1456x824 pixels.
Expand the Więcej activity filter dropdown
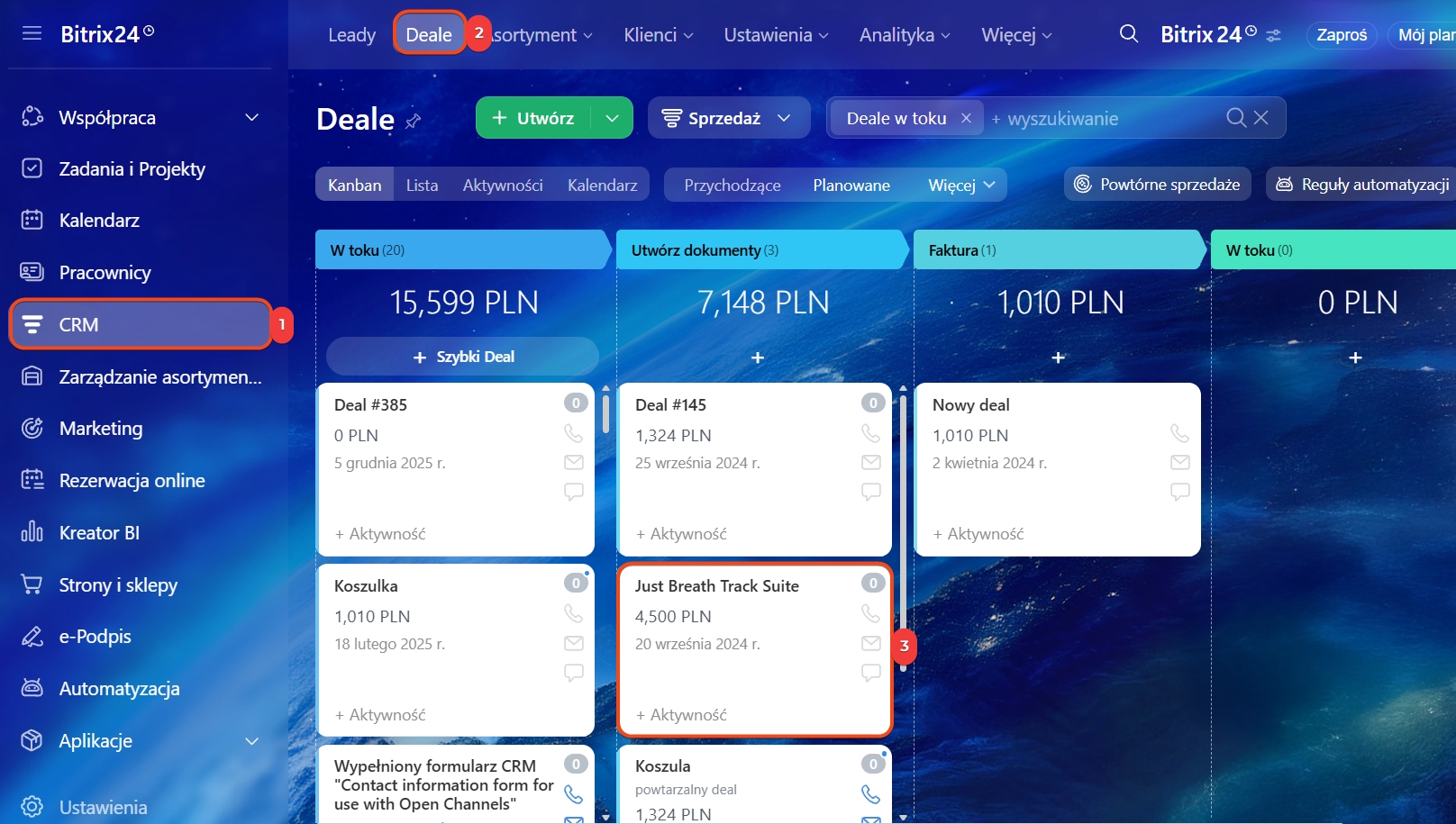pyautogui.click(x=961, y=185)
